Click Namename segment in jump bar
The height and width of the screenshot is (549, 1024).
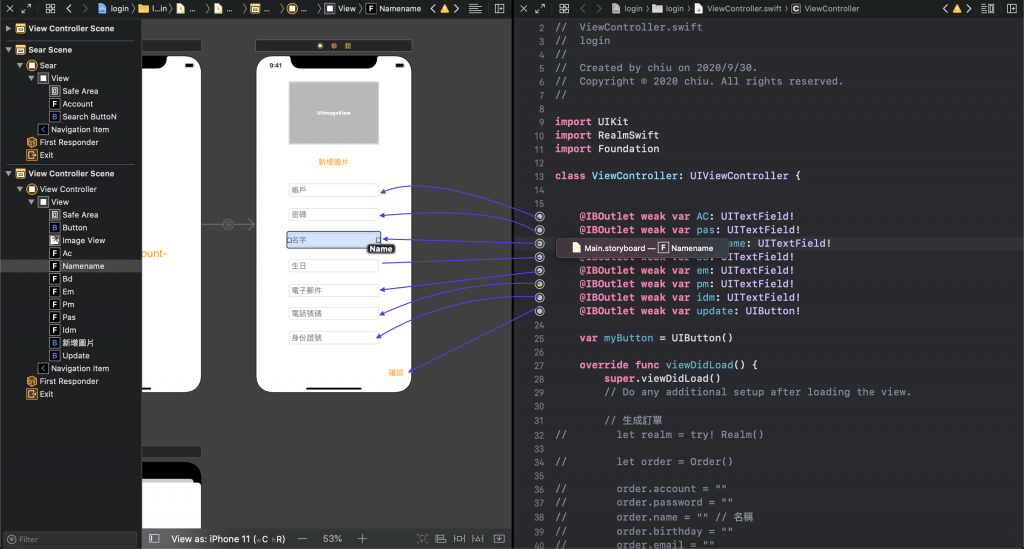coord(394,8)
